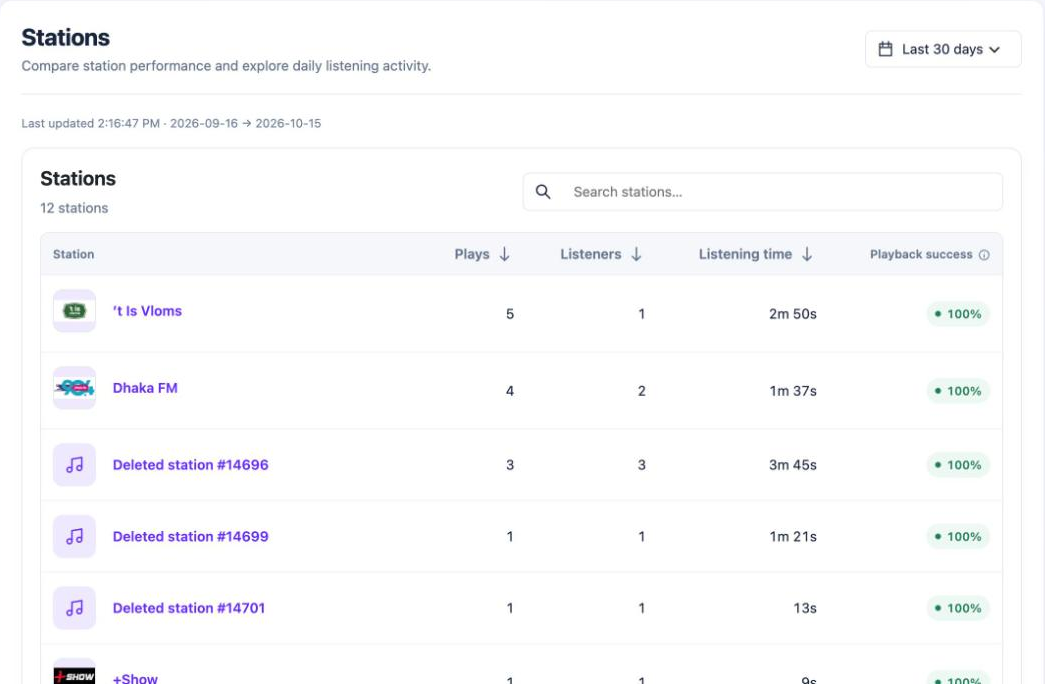Click listening time 3m 45s value
This screenshot has width=1045, height=684.
pos(792,465)
